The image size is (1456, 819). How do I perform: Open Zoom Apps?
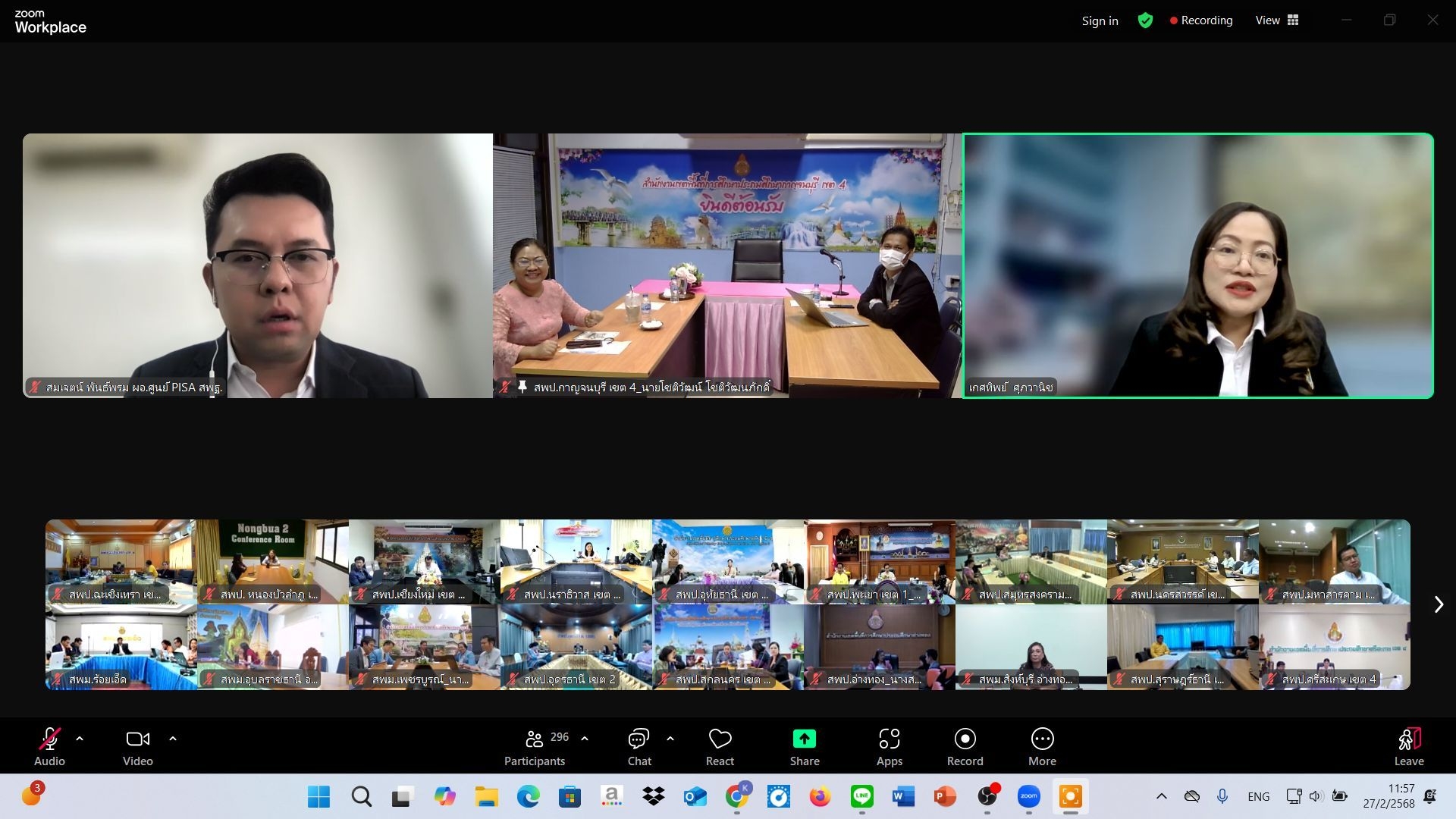tap(890, 747)
